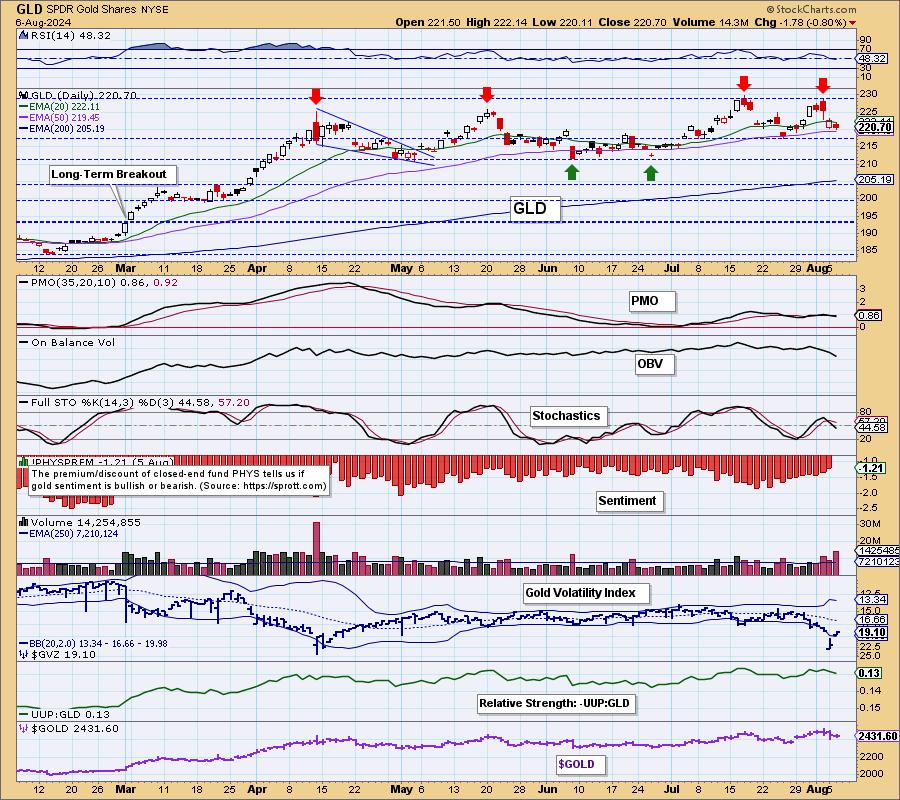Click the Mar label on the bottom date axis

click(x=126, y=790)
